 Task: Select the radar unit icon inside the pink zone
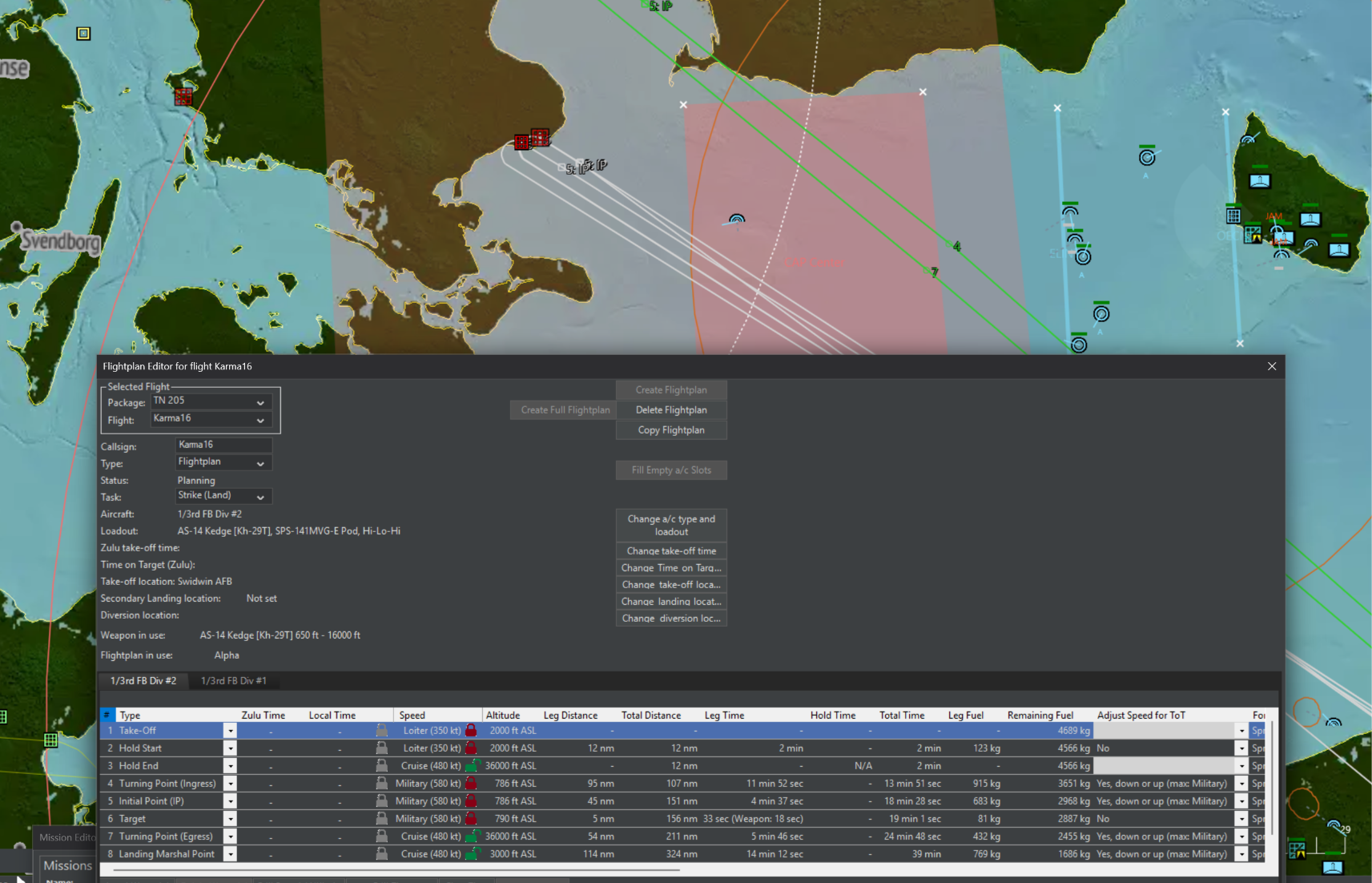(x=737, y=220)
